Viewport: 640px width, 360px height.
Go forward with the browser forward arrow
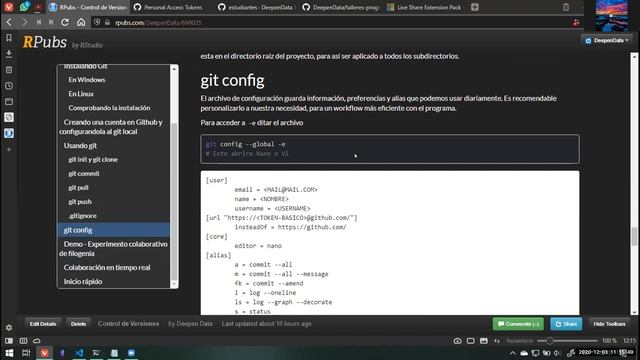24,22
